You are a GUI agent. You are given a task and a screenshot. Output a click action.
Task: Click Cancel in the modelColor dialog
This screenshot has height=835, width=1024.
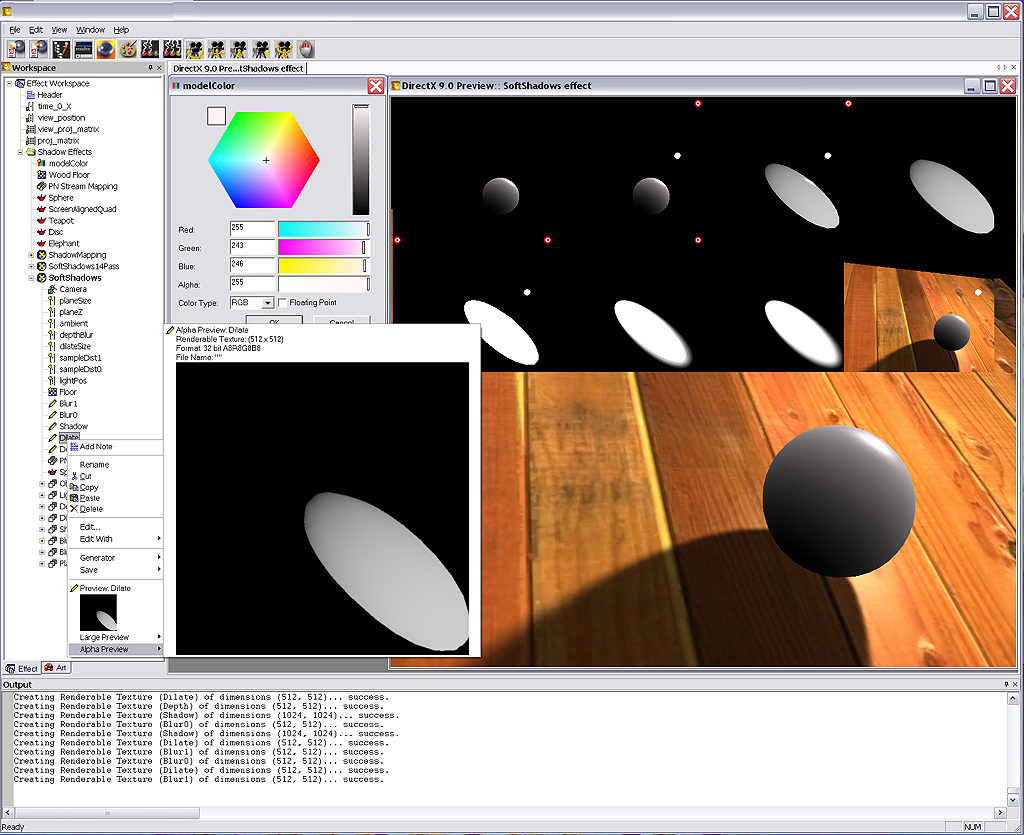click(343, 319)
